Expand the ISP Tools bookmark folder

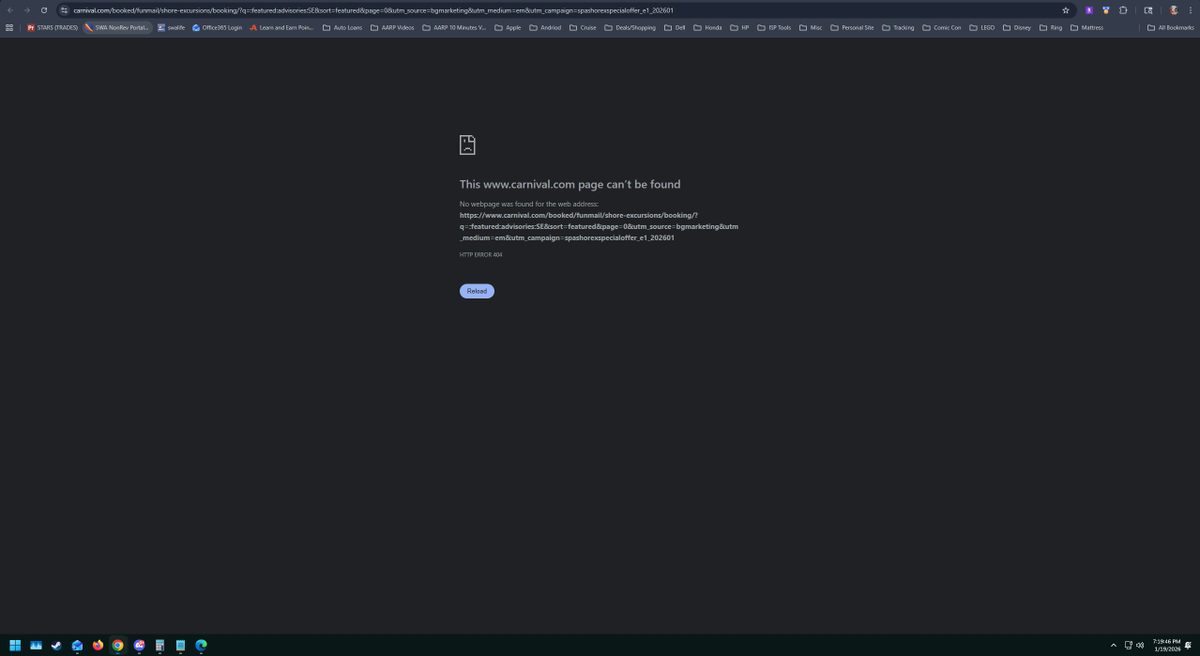tap(774, 27)
